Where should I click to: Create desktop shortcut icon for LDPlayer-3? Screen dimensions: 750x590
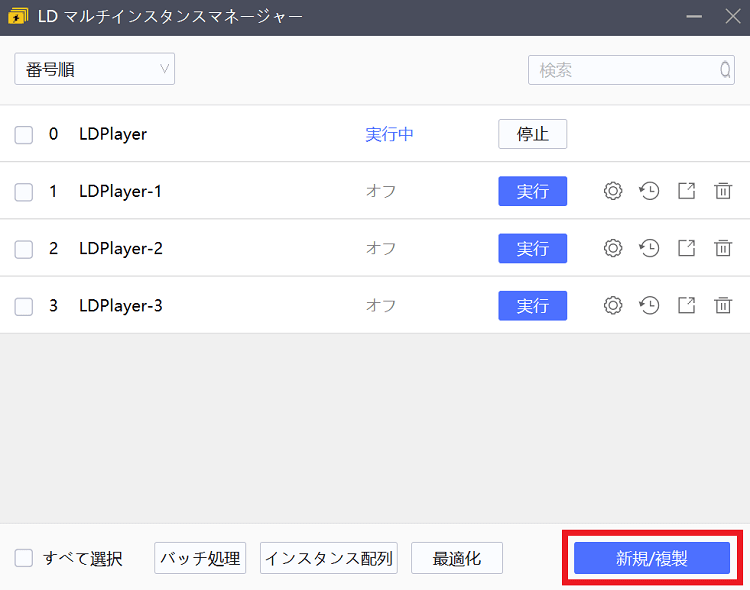point(686,305)
